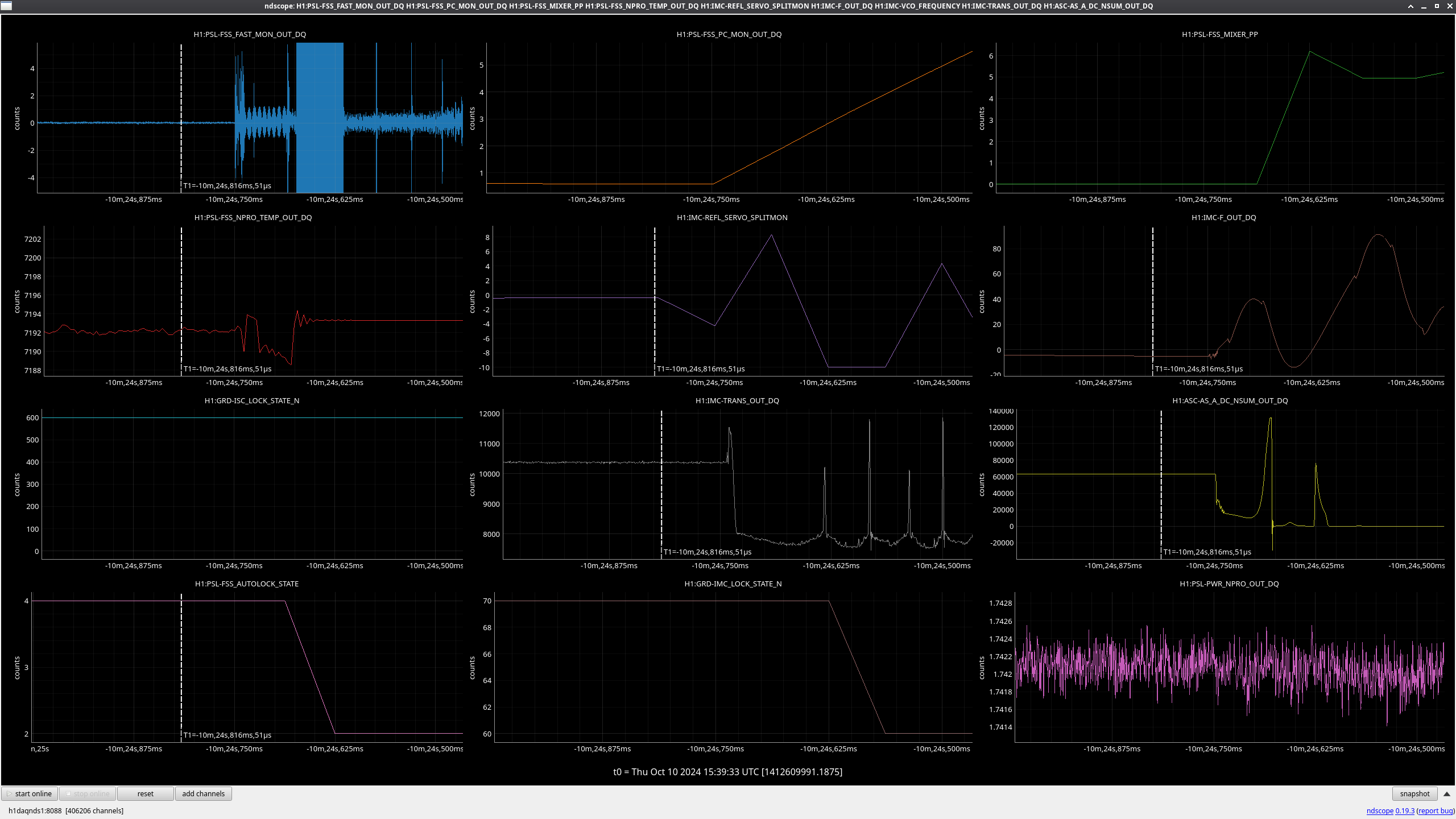1456x819 pixels.
Task: Click the stop online button
Action: click(88, 793)
